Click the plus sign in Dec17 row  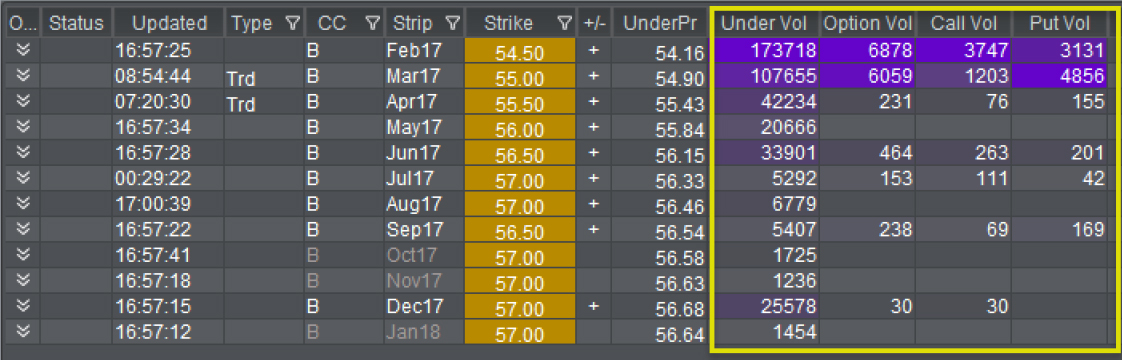coord(593,306)
